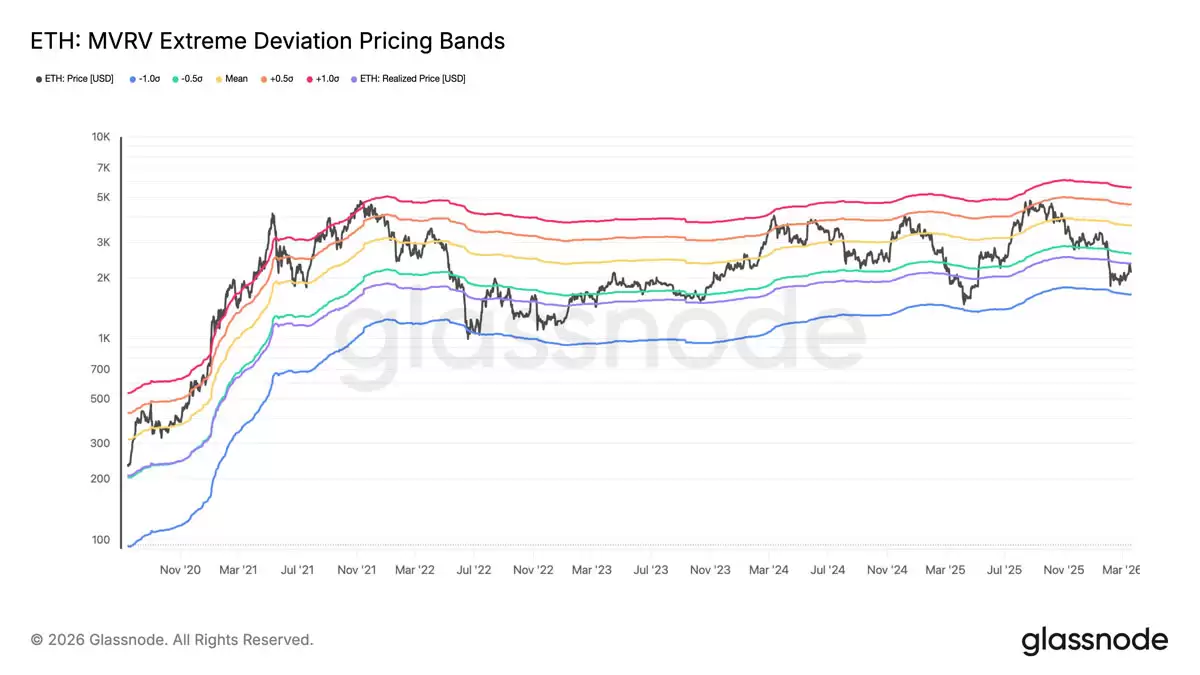Viewport: 1200px width, 675px height.
Task: Click the glassnode logo at bottom right
Action: (x=1094, y=640)
